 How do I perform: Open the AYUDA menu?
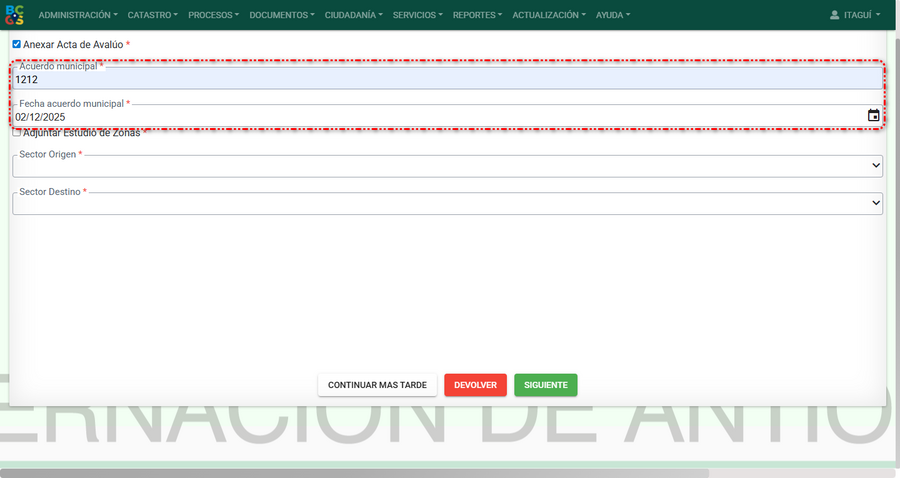612,15
